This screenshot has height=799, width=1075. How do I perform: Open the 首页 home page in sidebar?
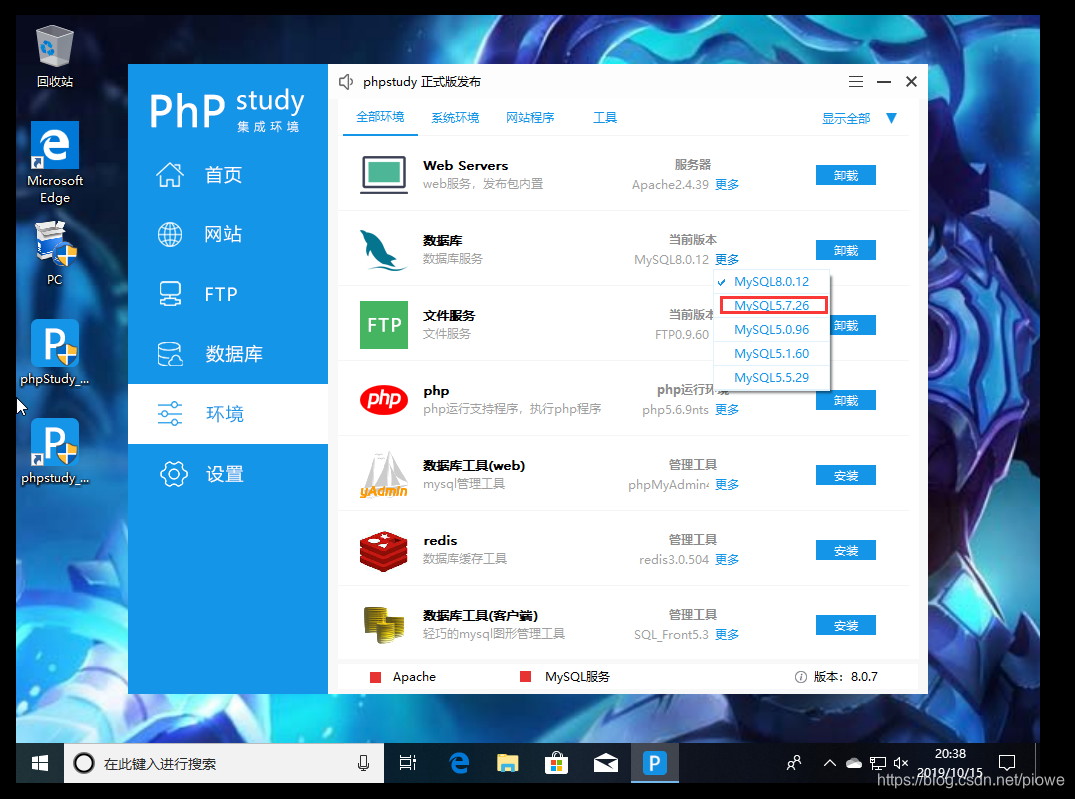point(228,175)
